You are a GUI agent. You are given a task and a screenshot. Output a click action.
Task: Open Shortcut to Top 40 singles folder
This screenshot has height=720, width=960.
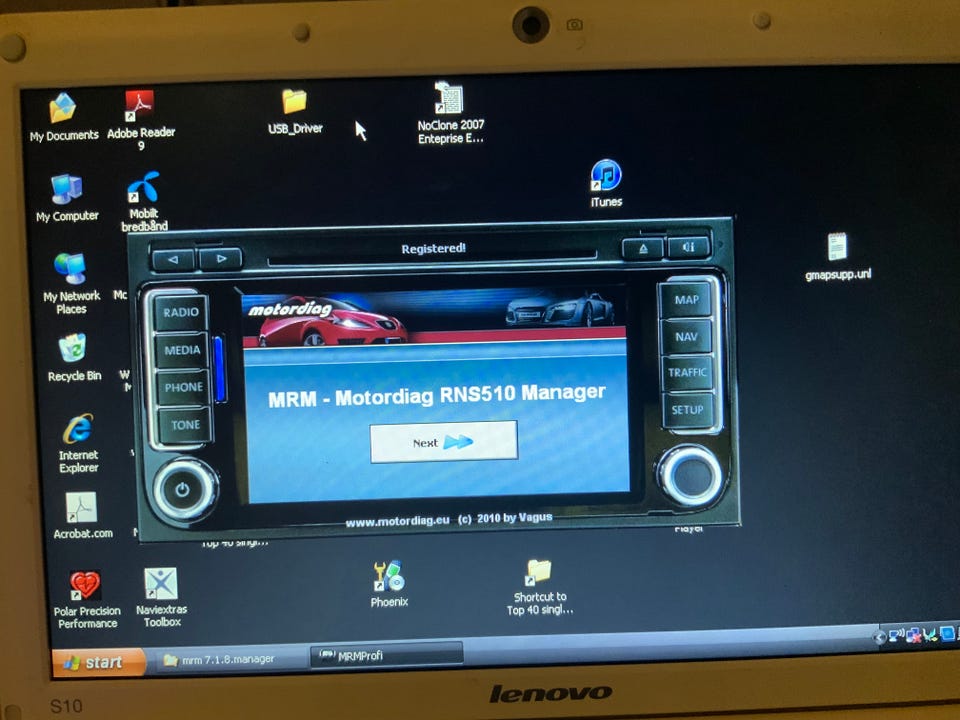[x=539, y=587]
